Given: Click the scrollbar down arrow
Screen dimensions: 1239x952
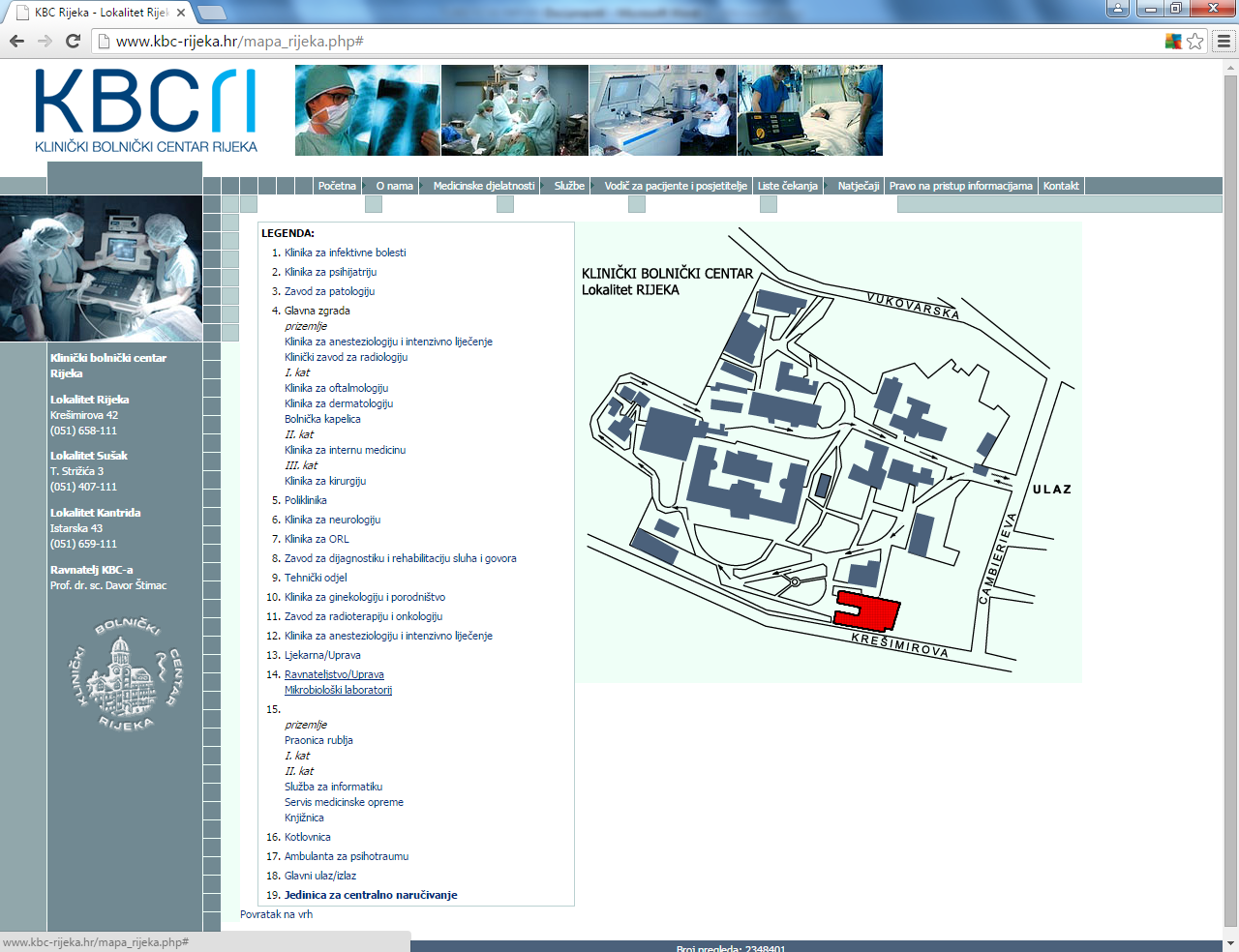Looking at the screenshot, I should [1231, 943].
